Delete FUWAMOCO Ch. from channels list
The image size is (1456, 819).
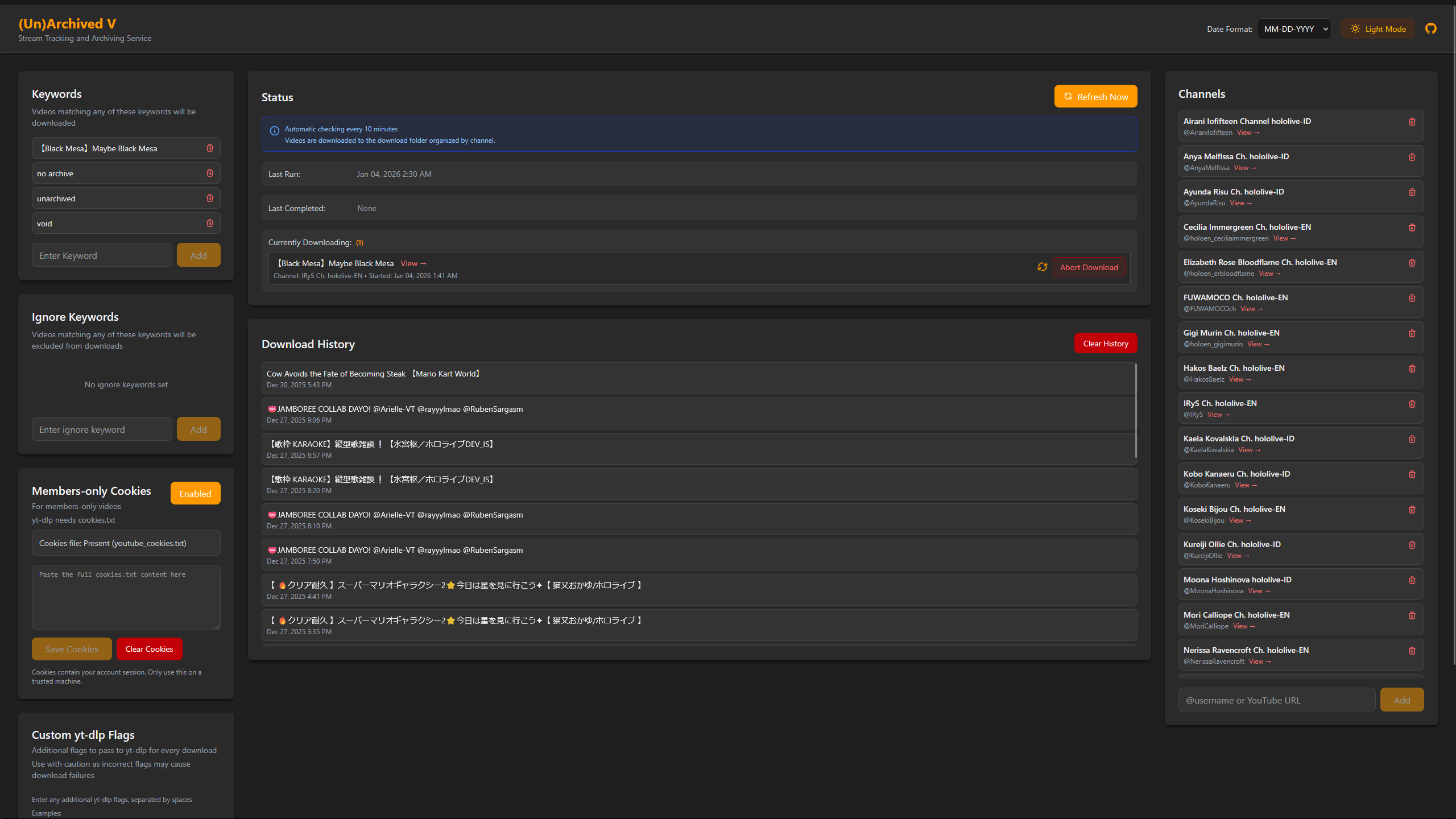point(1412,298)
